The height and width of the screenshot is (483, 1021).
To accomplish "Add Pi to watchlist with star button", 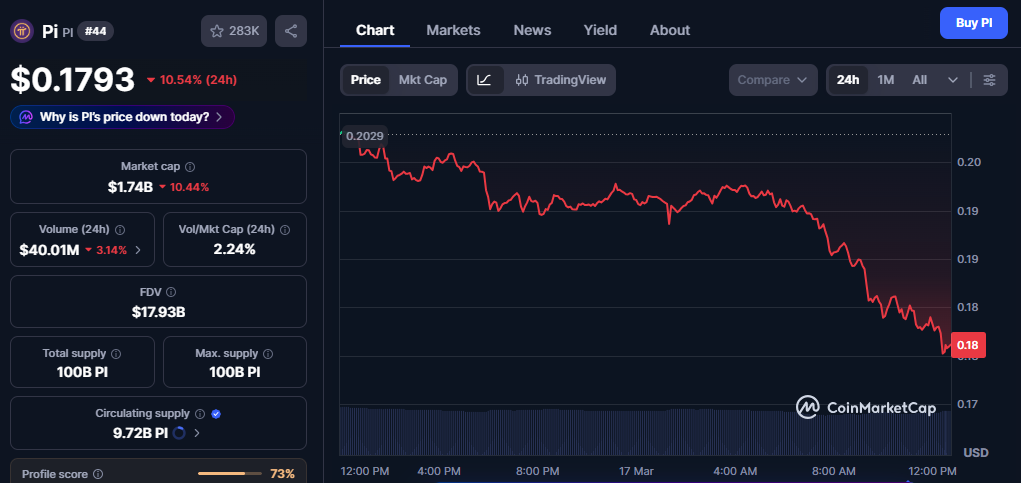I will click(x=234, y=31).
